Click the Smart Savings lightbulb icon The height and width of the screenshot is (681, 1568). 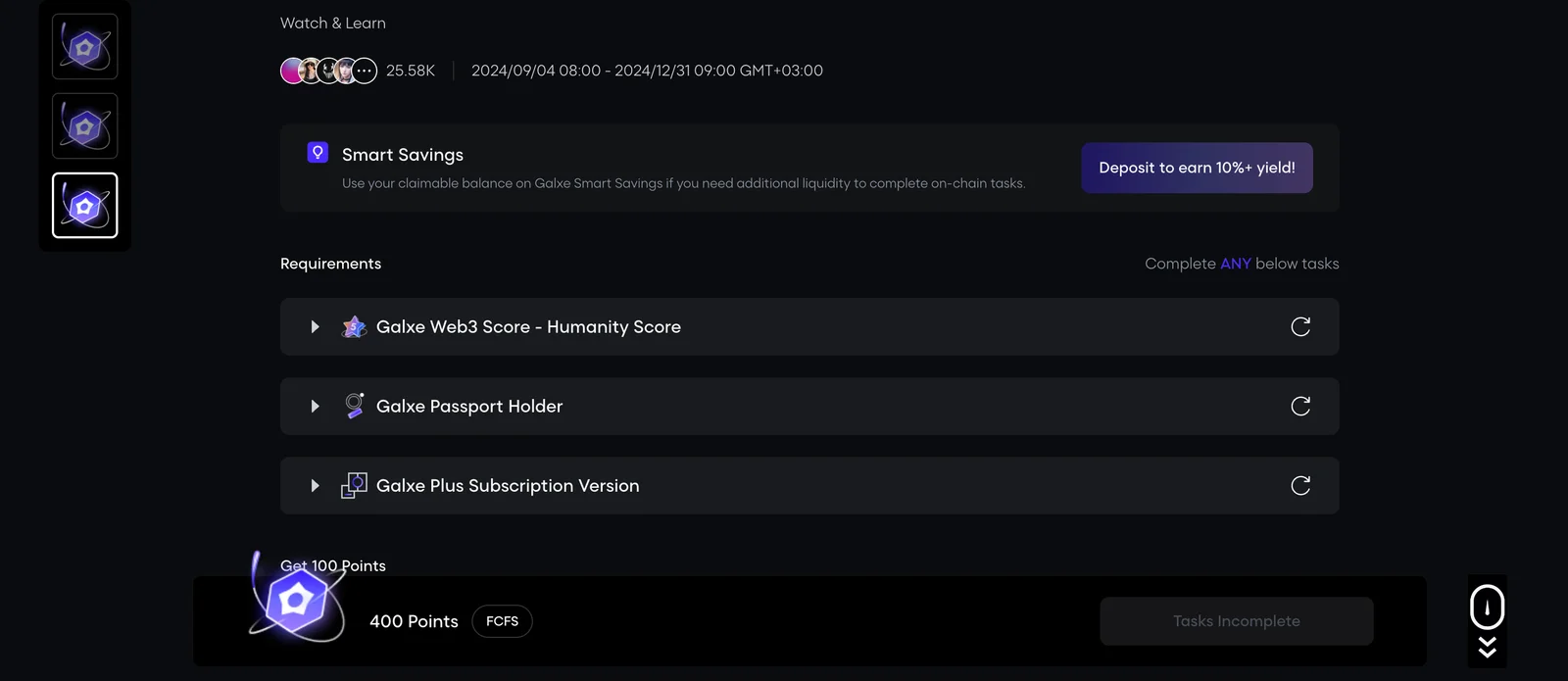click(x=318, y=153)
